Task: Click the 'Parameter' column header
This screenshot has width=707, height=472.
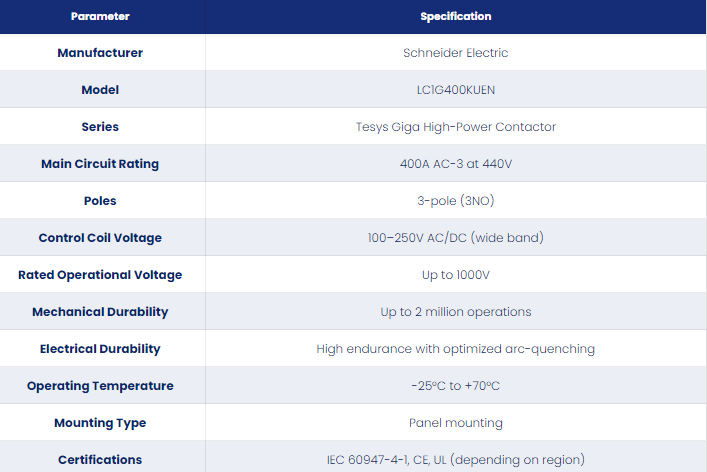Action: click(100, 16)
